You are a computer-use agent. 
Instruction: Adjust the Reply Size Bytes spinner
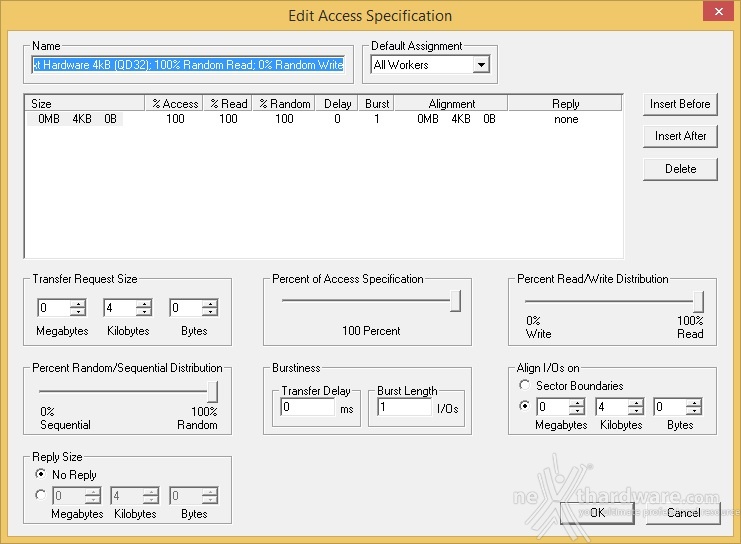coord(210,496)
